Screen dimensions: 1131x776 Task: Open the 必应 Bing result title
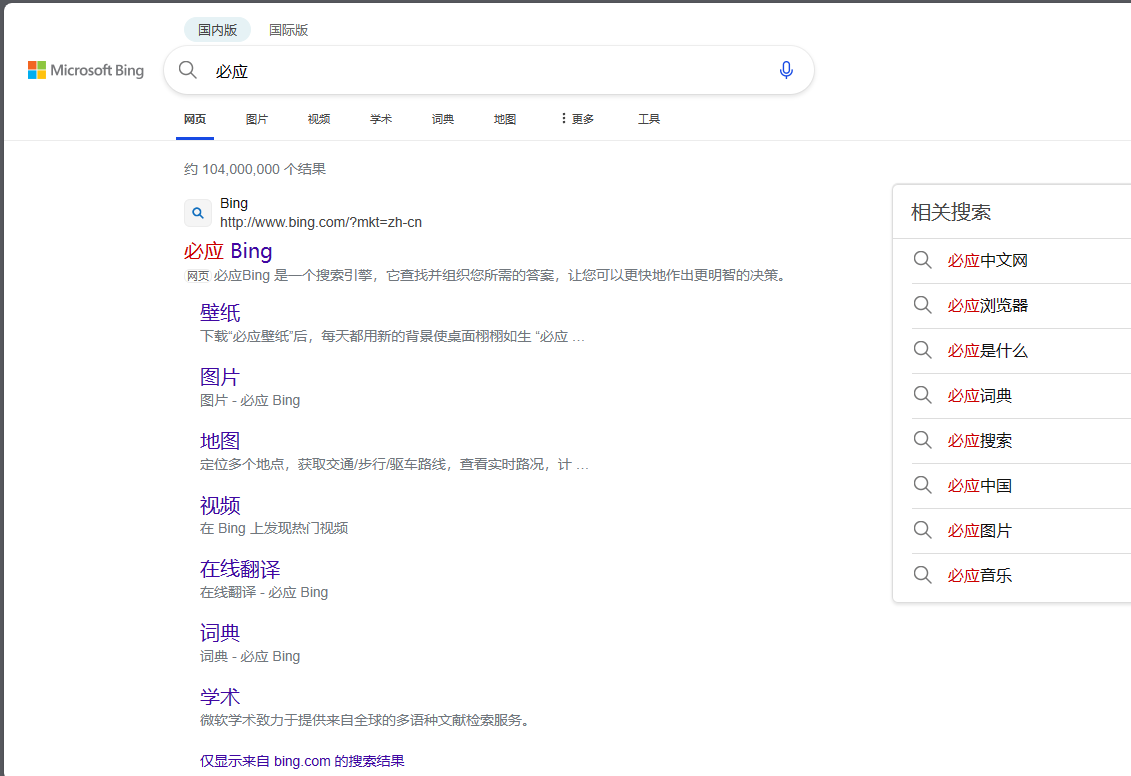228,251
